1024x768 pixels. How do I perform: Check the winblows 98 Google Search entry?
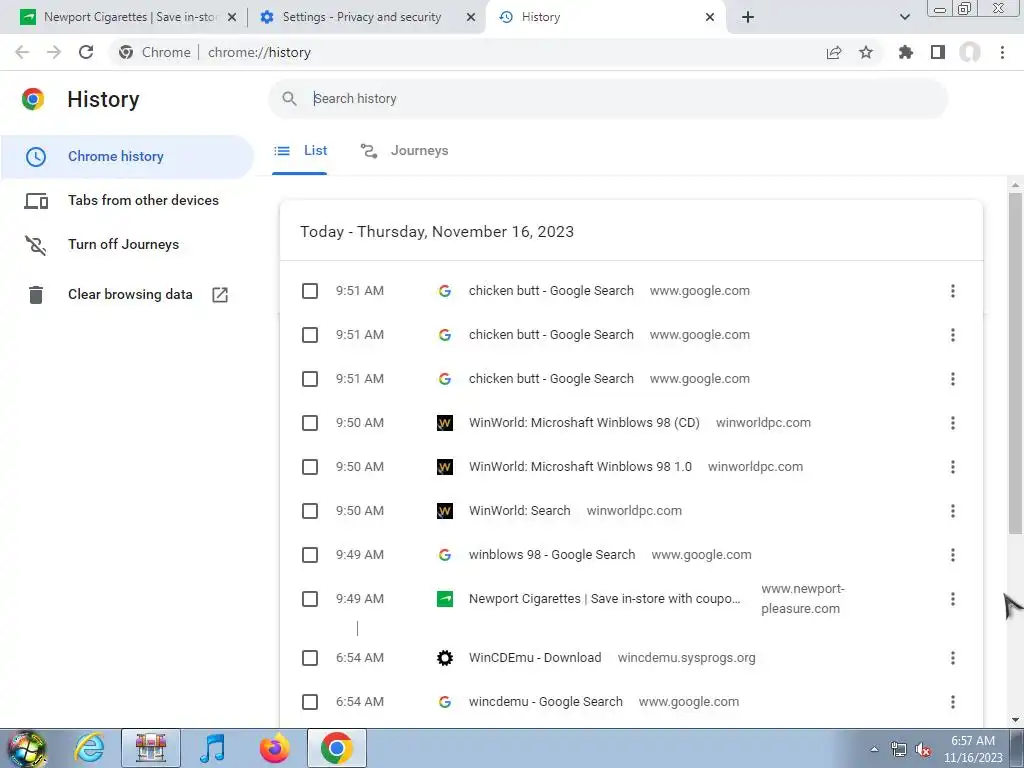tap(310, 555)
